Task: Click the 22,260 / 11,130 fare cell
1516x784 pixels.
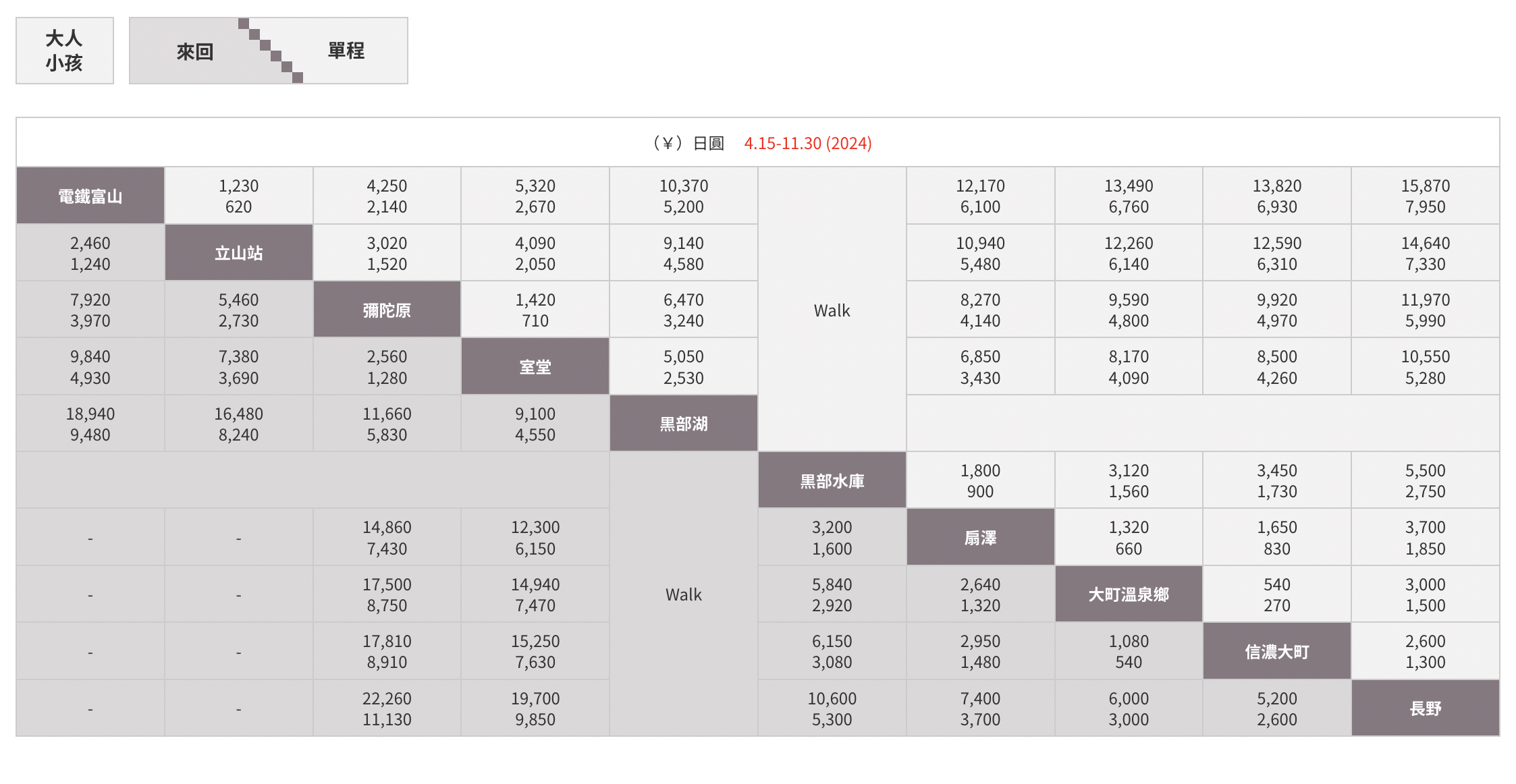Action: pyautogui.click(x=387, y=708)
